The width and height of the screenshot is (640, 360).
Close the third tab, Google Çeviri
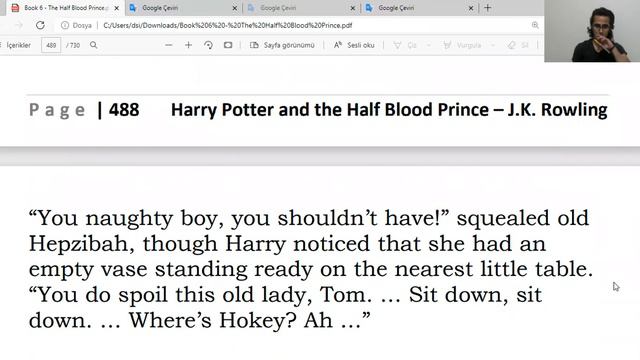tap(353, 8)
